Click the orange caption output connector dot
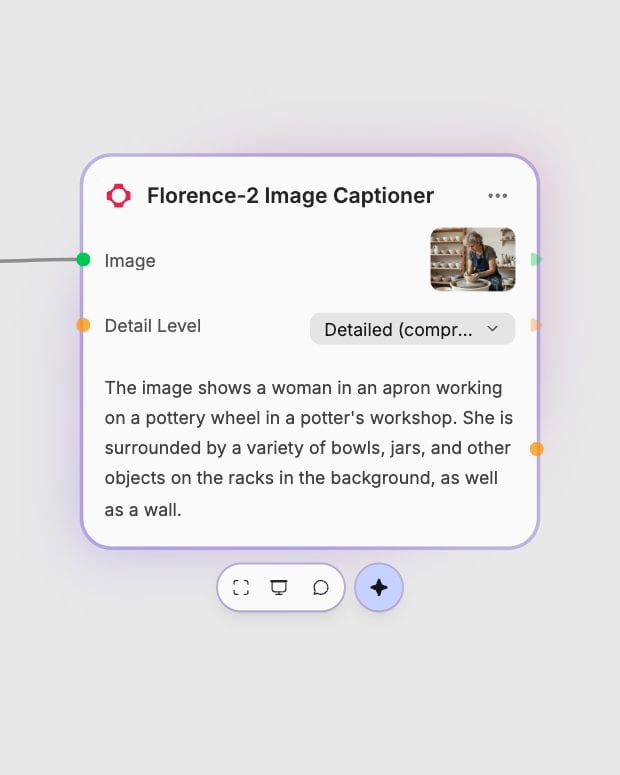This screenshot has width=620, height=775. pos(536,449)
